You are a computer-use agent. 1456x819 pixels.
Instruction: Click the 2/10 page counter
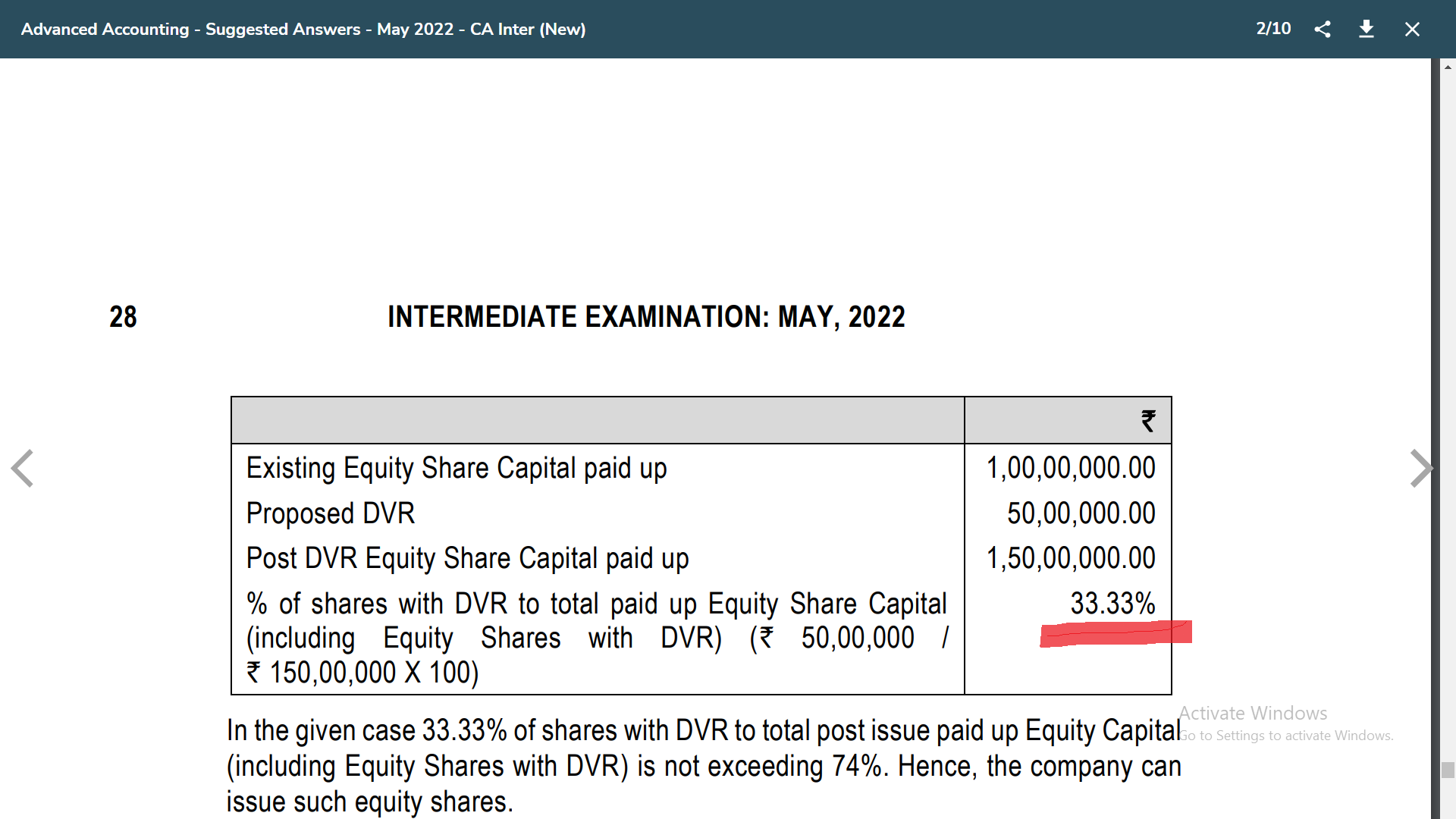coord(1272,29)
